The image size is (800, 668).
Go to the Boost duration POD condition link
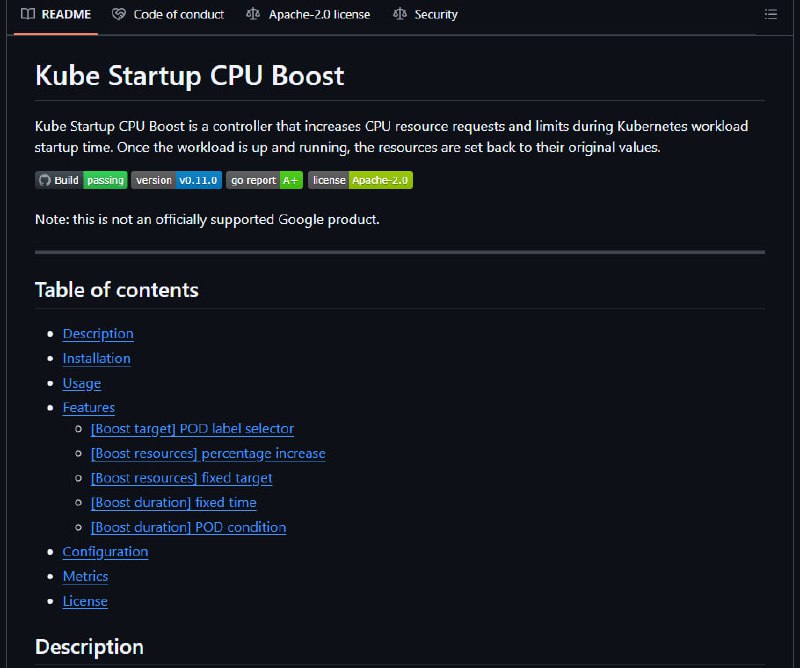[x=188, y=527]
